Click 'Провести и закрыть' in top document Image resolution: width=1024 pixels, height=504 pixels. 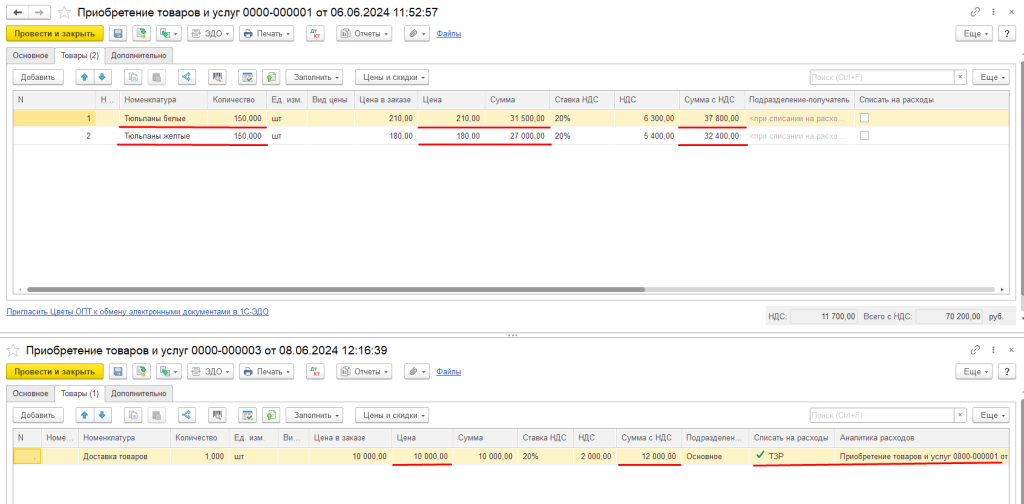coord(55,33)
